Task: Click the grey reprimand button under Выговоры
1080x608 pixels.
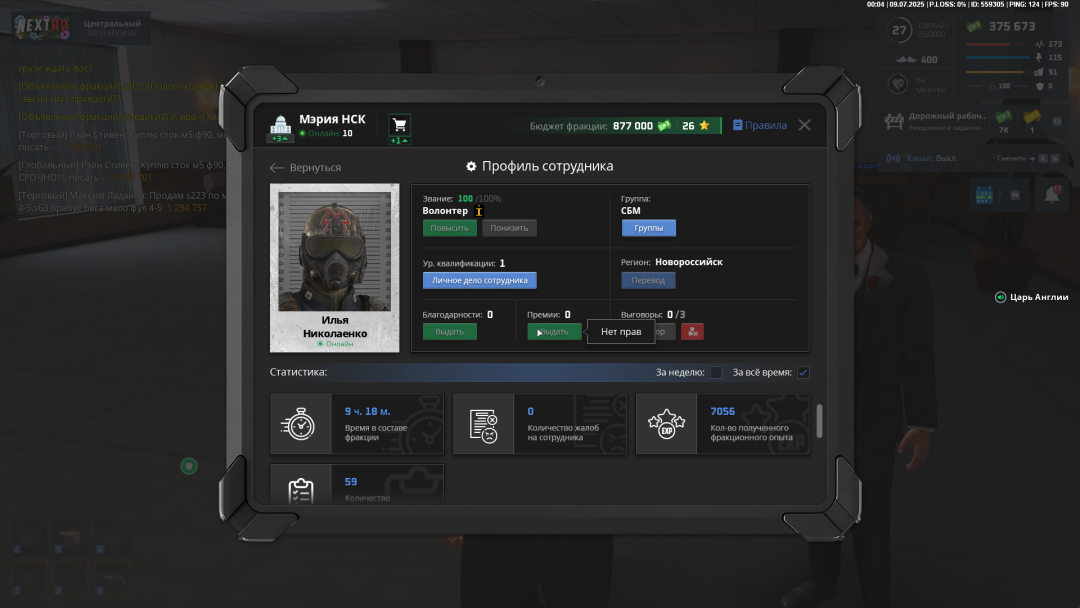Action: [x=664, y=332]
